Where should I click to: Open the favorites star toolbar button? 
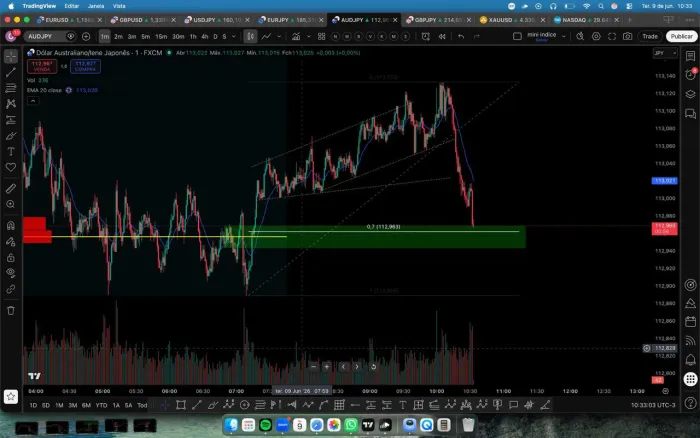pos(11,396)
